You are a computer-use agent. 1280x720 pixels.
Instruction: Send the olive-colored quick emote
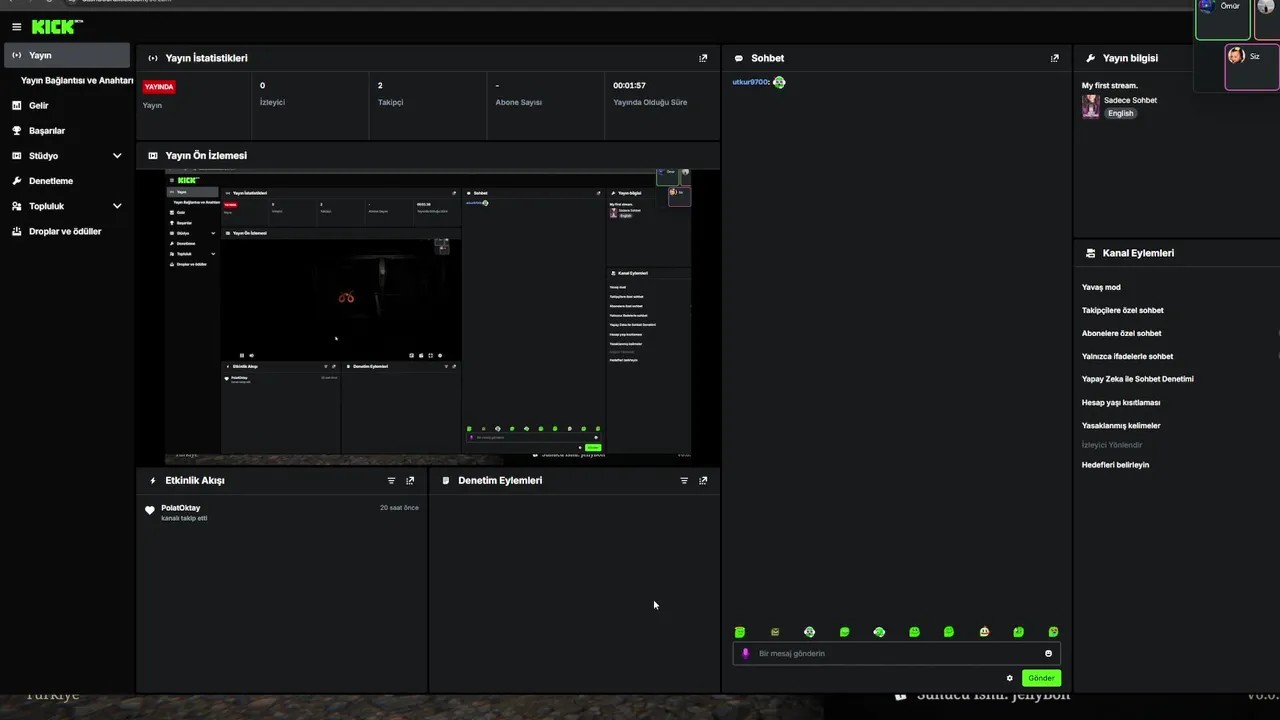pos(775,632)
